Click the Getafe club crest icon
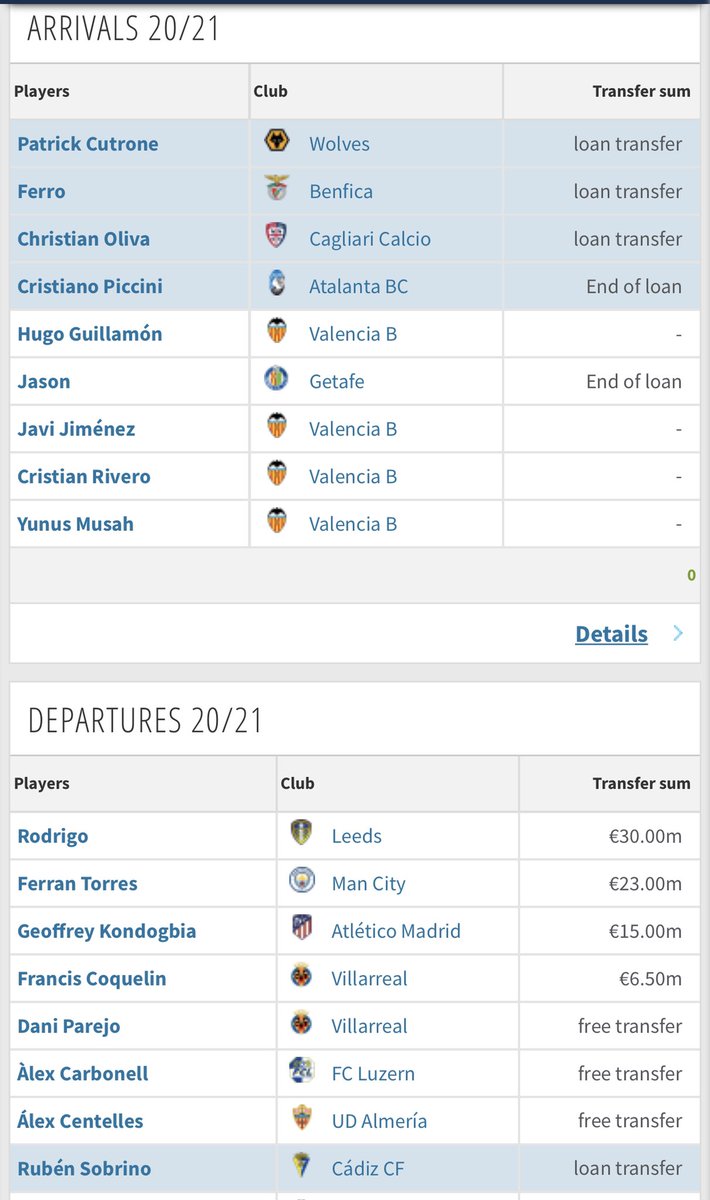710x1200 pixels. pos(277,379)
